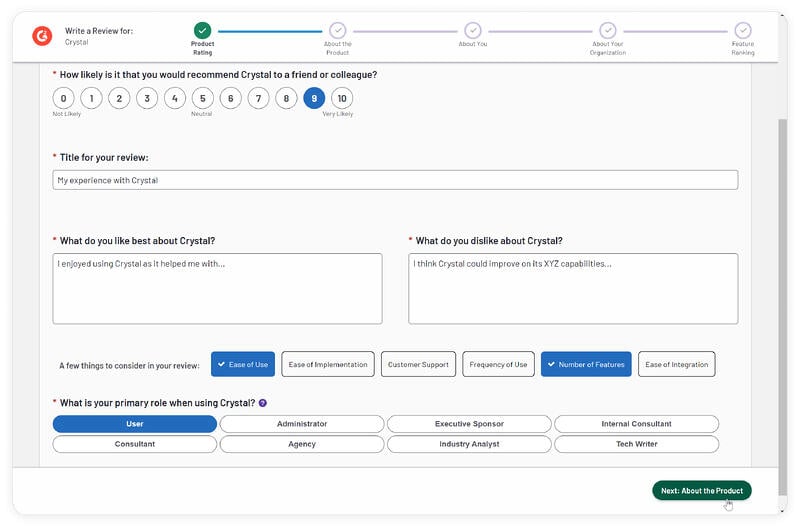Select the Feature Ranking step icon

click(743, 31)
